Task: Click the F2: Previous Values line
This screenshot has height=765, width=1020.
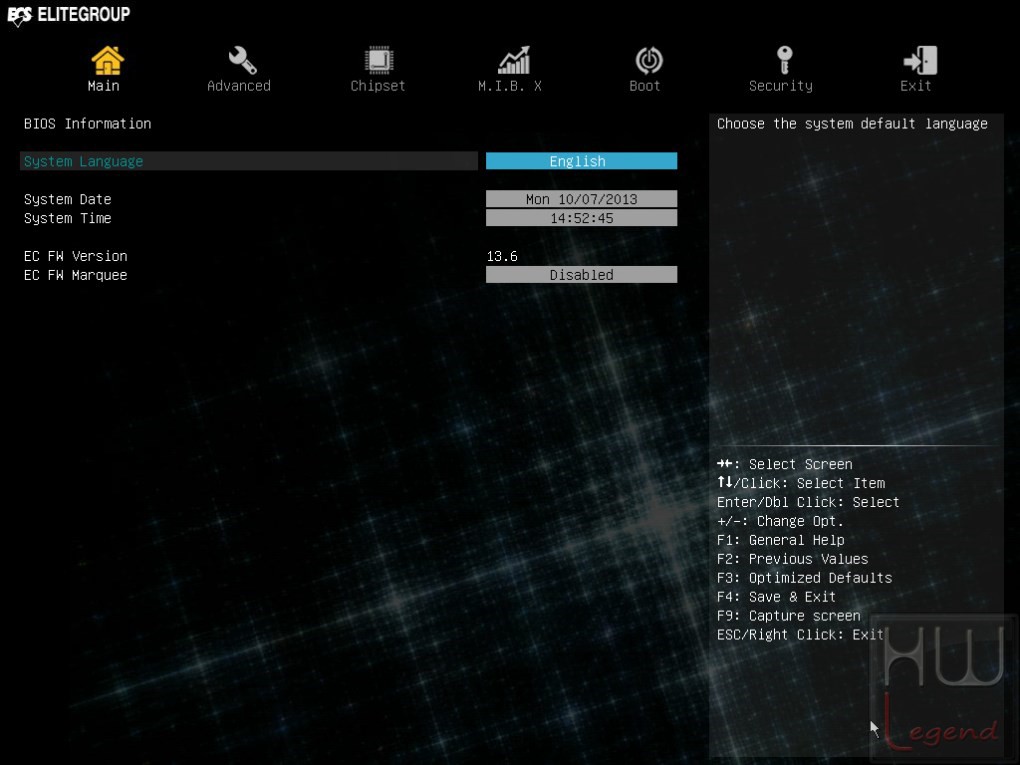Action: click(792, 559)
